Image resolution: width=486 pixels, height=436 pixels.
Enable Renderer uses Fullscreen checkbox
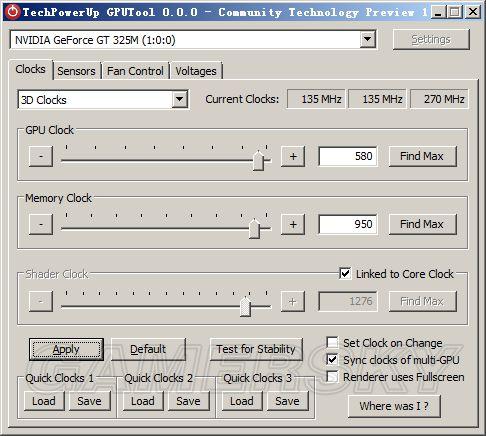pos(332,377)
